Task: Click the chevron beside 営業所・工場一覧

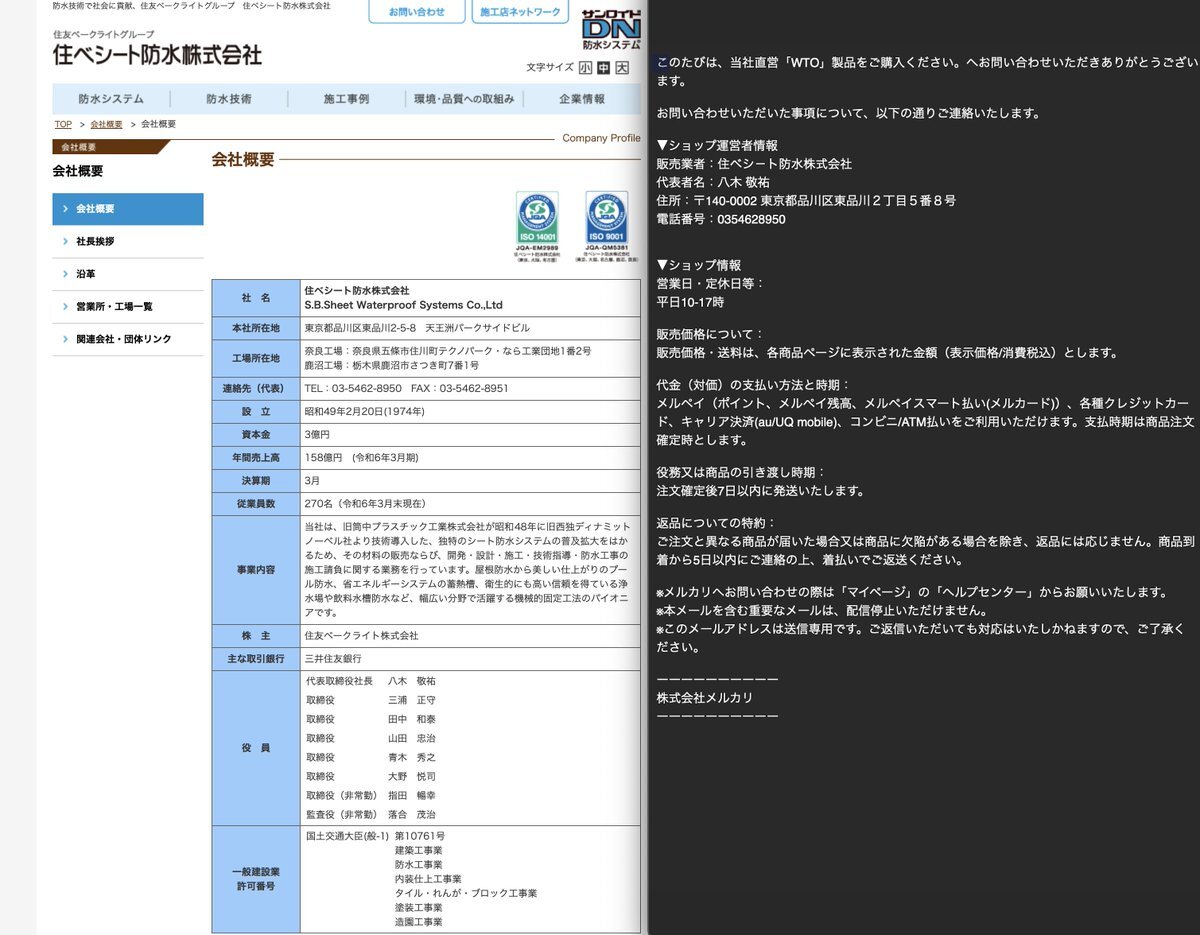Action: [65, 306]
